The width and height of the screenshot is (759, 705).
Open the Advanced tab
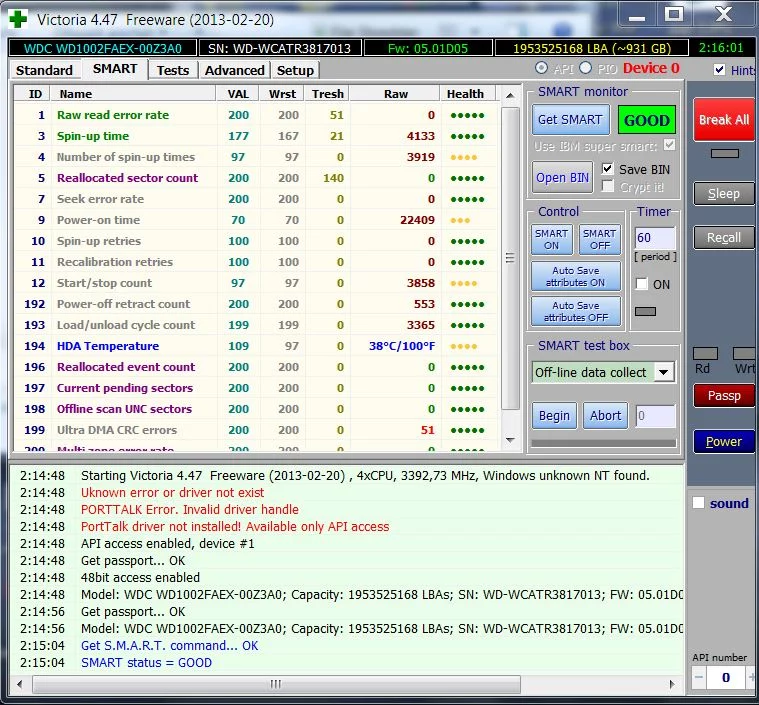click(234, 70)
